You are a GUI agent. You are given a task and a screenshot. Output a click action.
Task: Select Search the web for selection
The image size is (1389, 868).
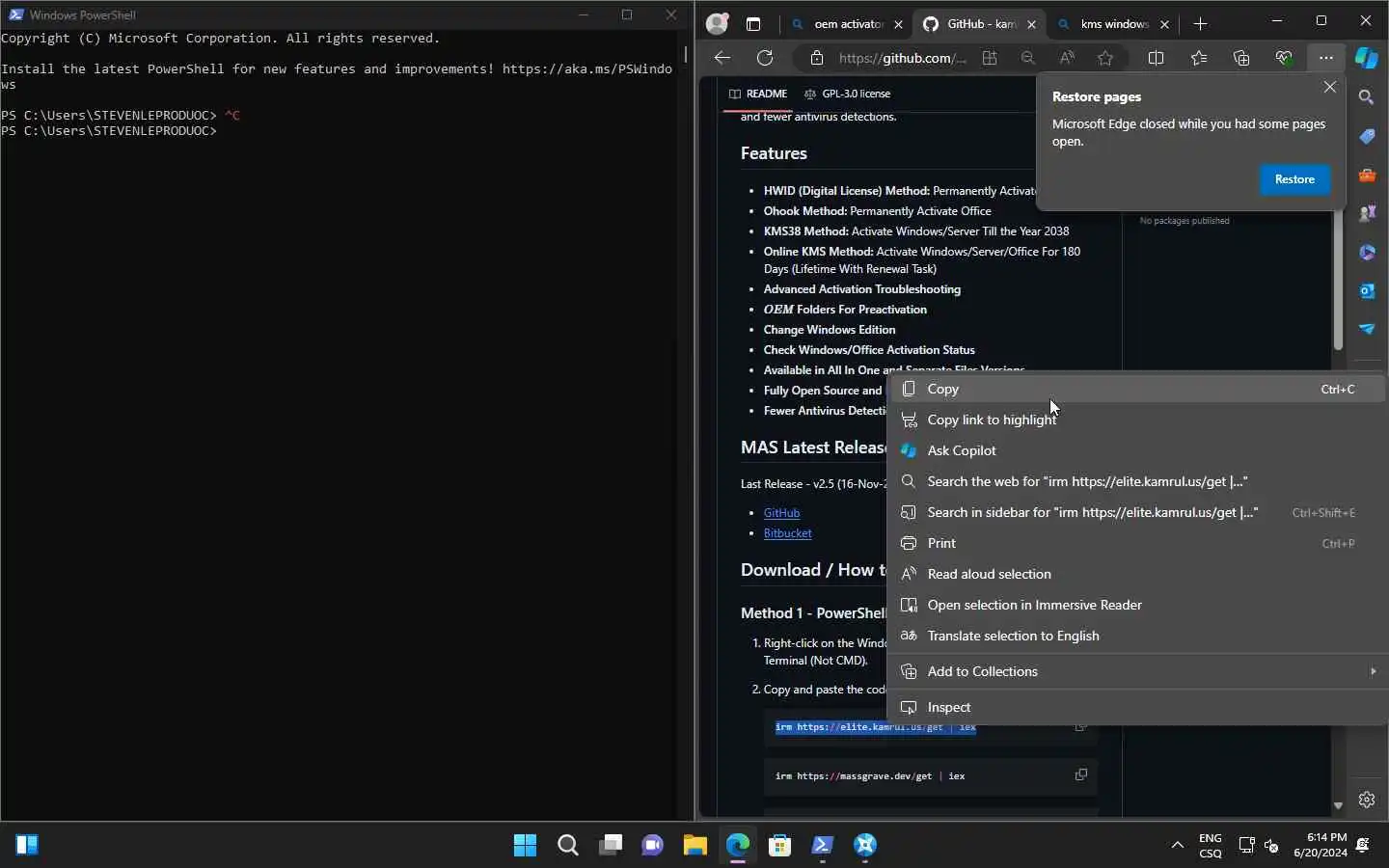coord(1136,481)
